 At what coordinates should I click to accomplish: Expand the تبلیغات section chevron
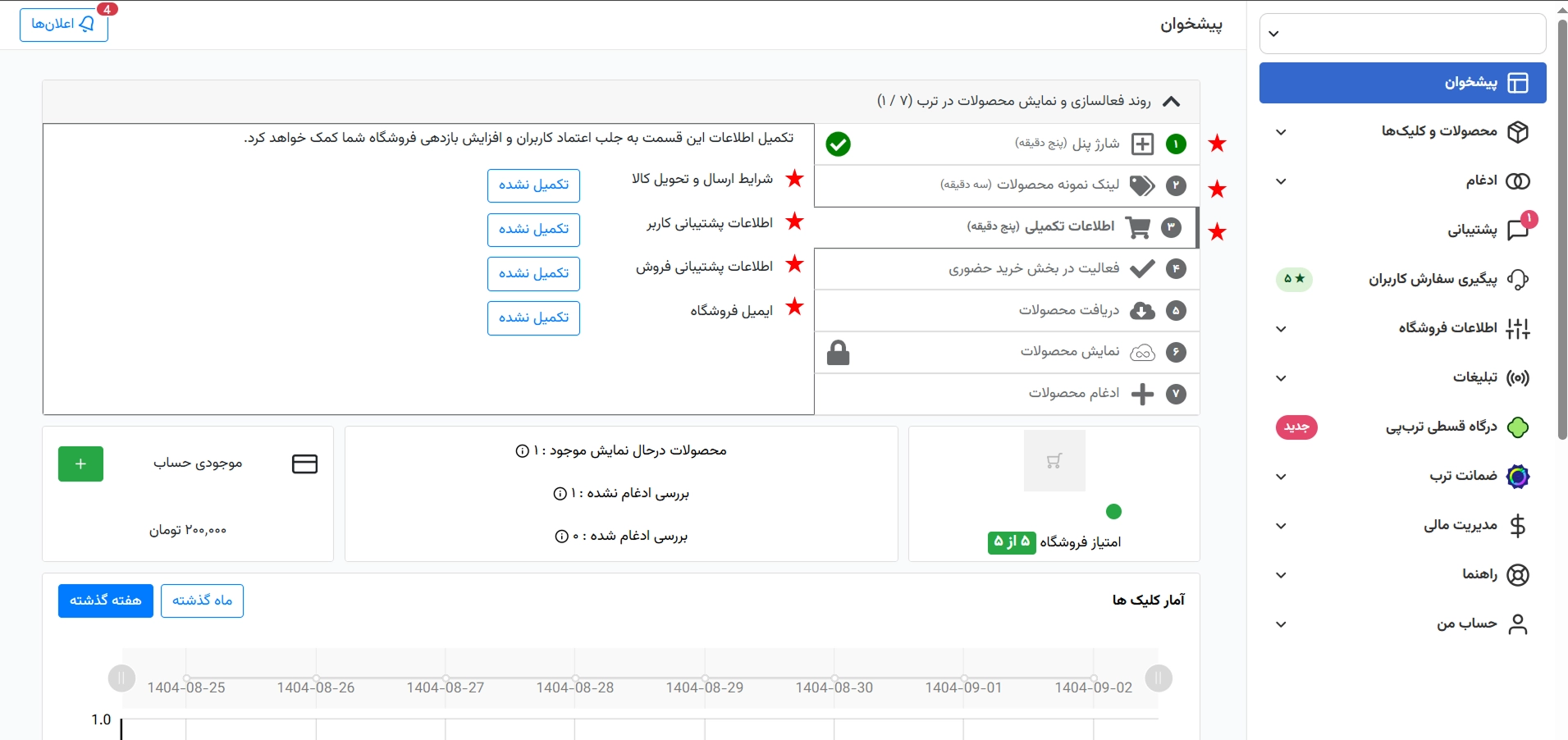[x=1281, y=378]
